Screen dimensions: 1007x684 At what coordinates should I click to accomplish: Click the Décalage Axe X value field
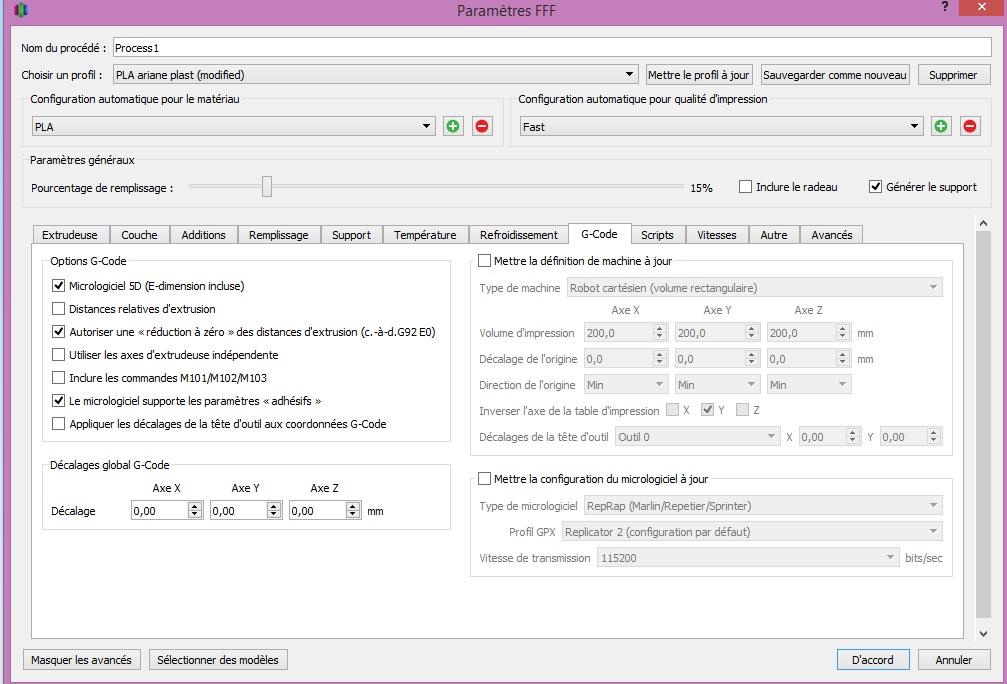(160, 511)
